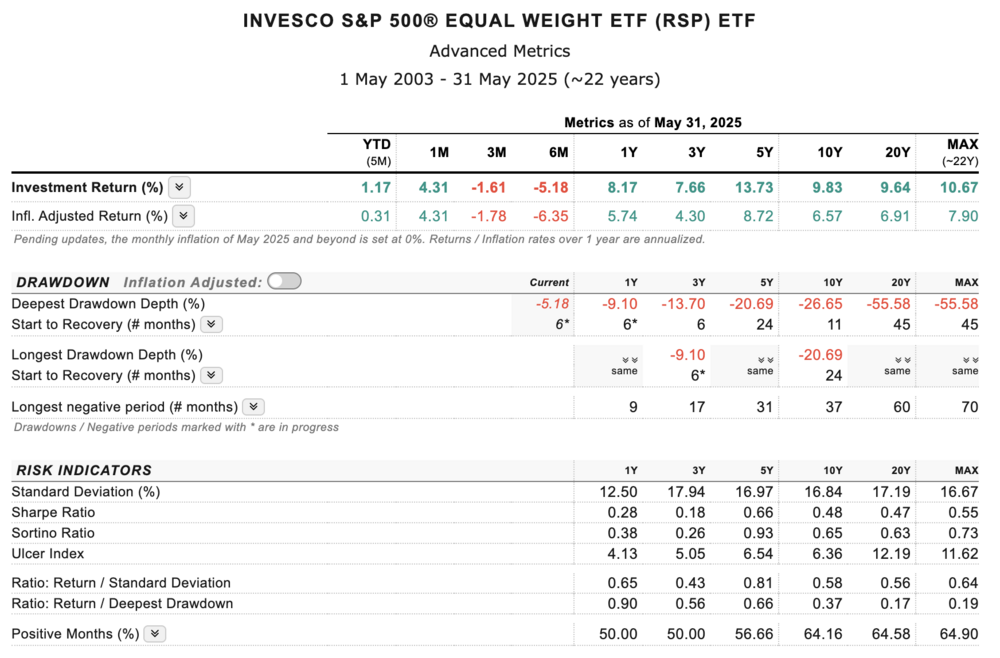
Task: Open the Longest negative period chevron
Action: point(254,407)
